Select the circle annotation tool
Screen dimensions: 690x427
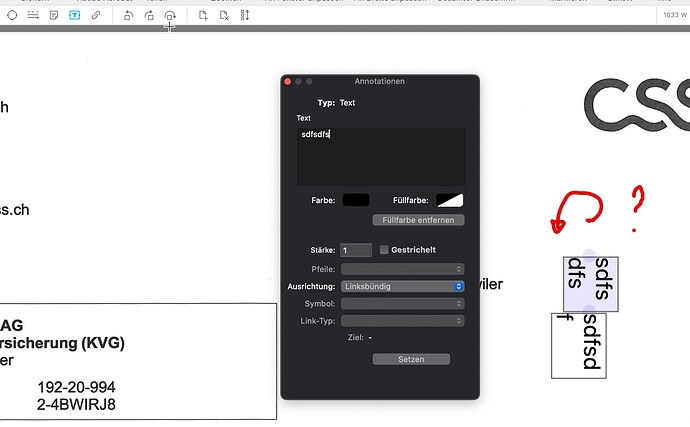12,16
